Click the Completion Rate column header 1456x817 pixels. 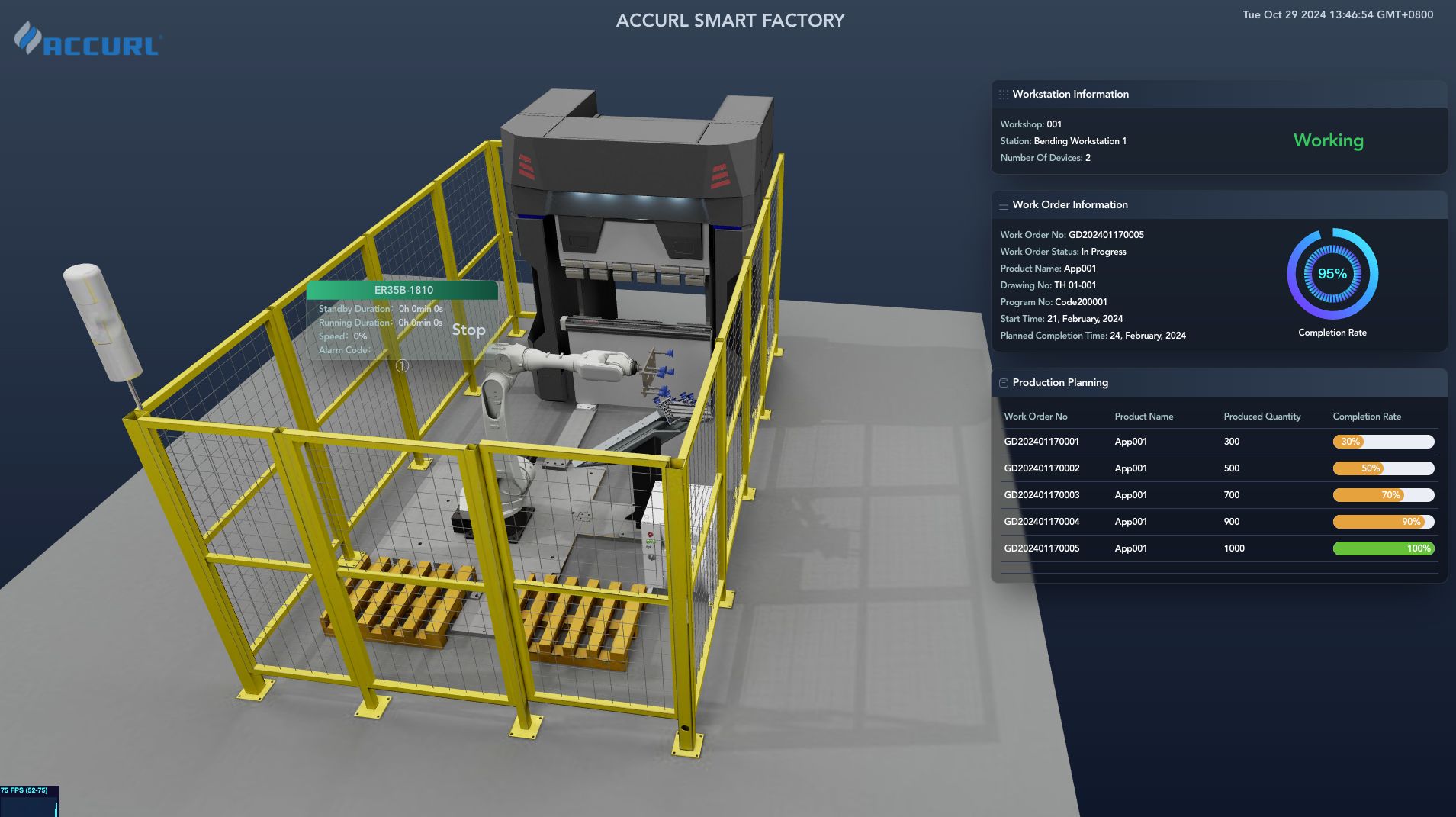pyautogui.click(x=1367, y=417)
